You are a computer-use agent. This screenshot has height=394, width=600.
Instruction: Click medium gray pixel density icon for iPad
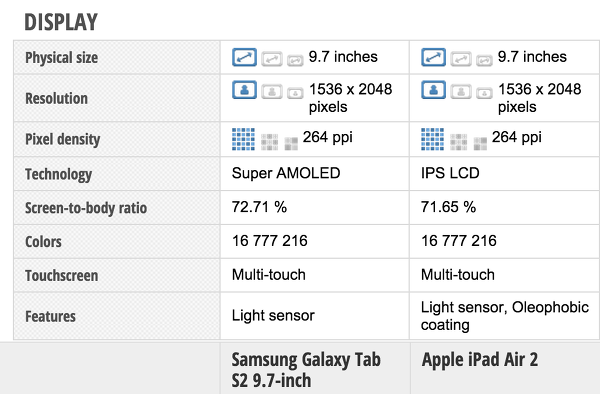458,142
